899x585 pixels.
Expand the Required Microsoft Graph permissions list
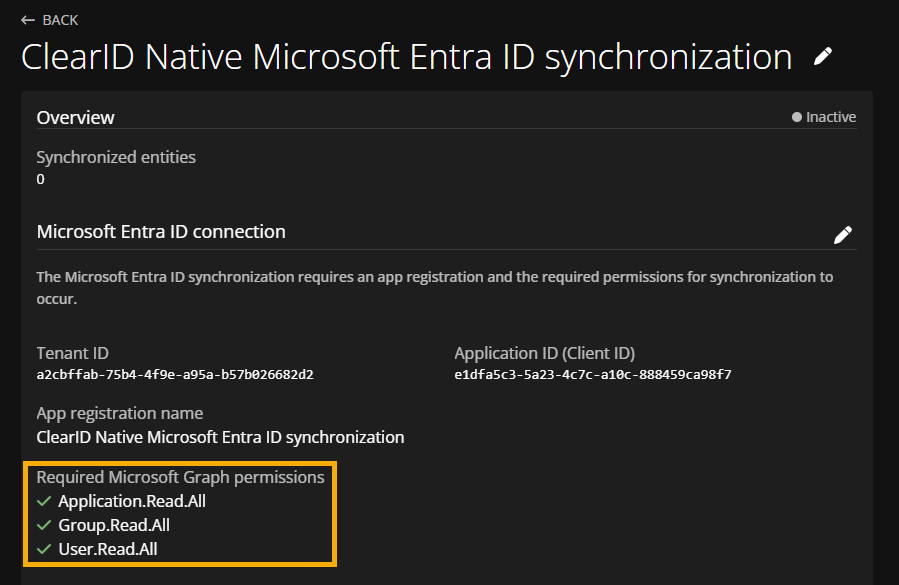tap(180, 477)
